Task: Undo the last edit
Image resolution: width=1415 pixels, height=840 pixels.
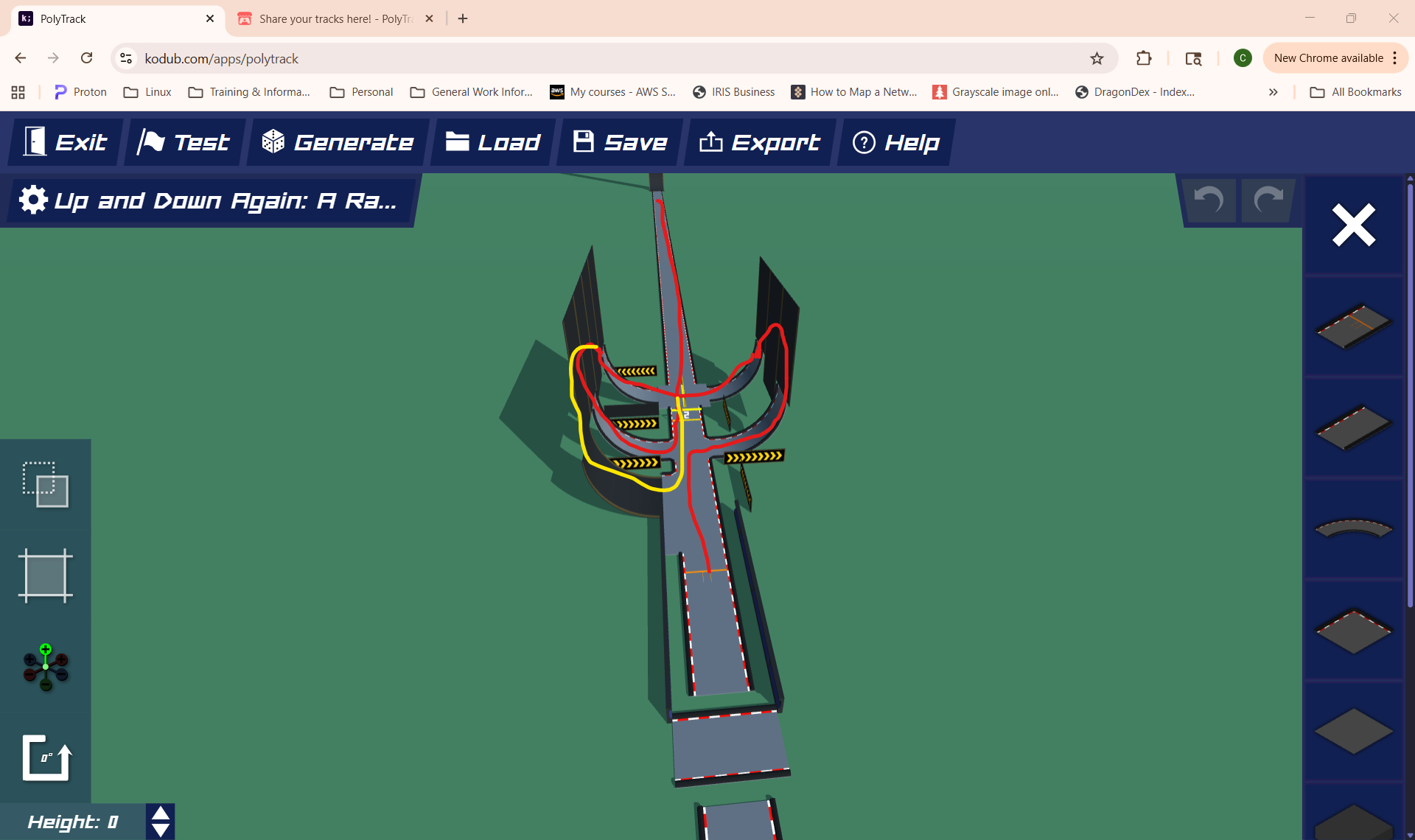Action: (1209, 200)
